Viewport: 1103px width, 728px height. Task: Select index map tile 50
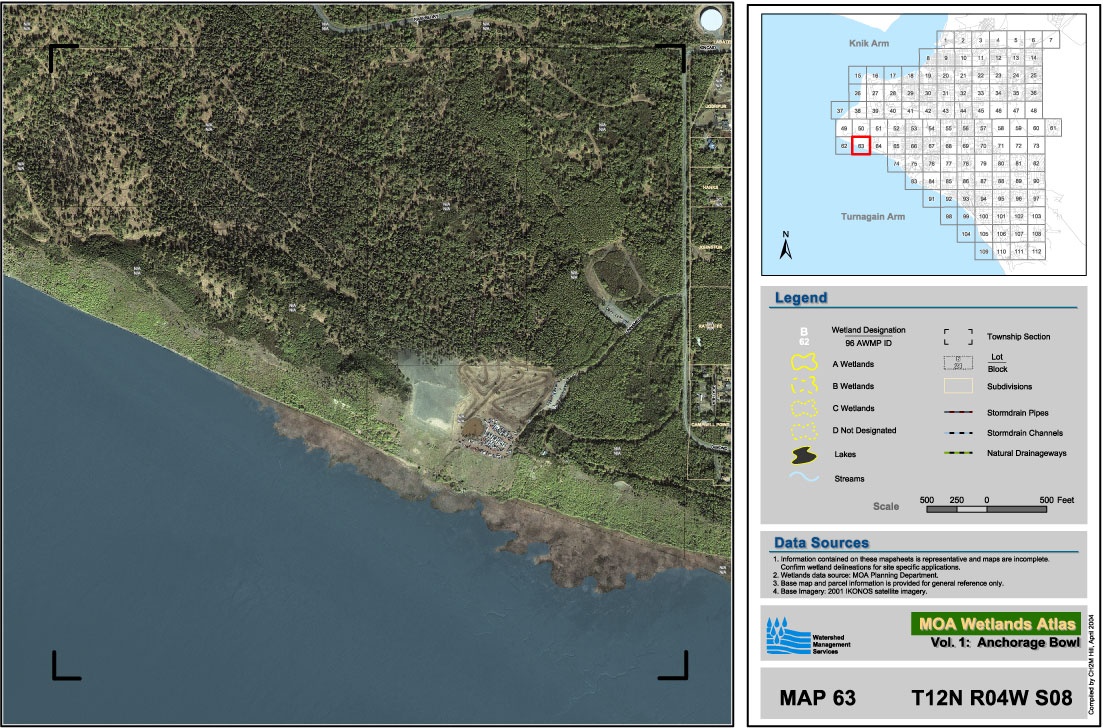coord(860,128)
